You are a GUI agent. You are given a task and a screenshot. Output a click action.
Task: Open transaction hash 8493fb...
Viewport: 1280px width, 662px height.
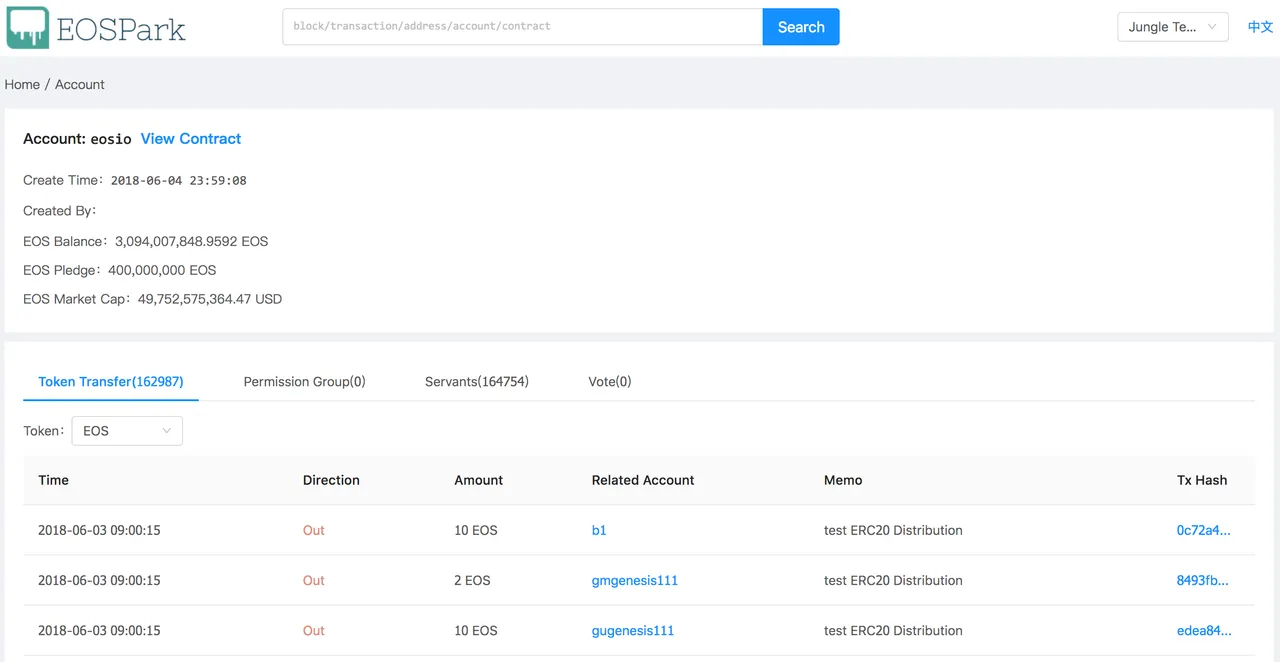point(1203,581)
